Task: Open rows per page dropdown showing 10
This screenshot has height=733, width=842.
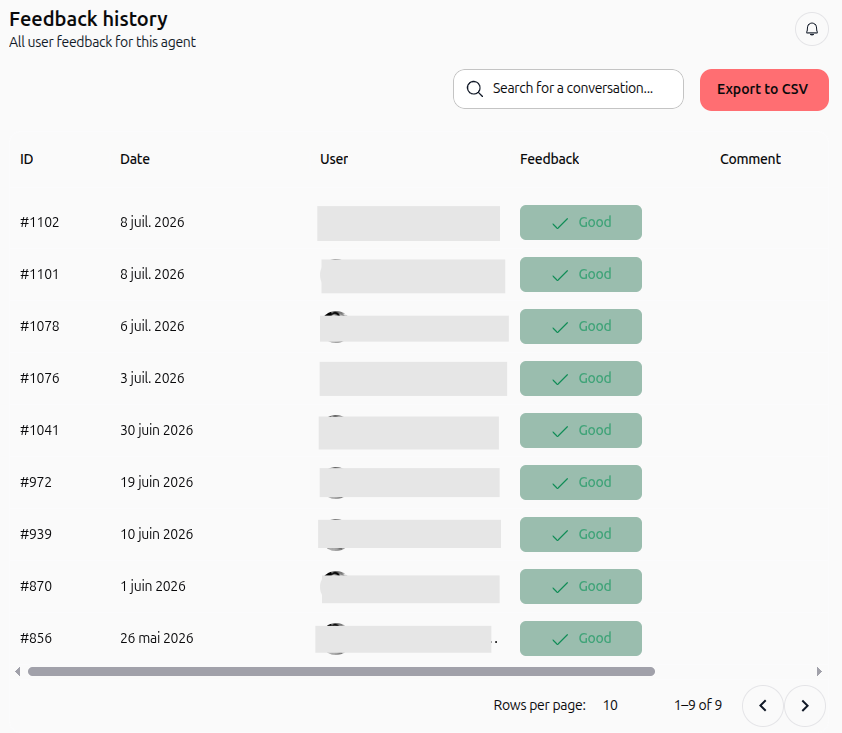Action: coord(610,705)
